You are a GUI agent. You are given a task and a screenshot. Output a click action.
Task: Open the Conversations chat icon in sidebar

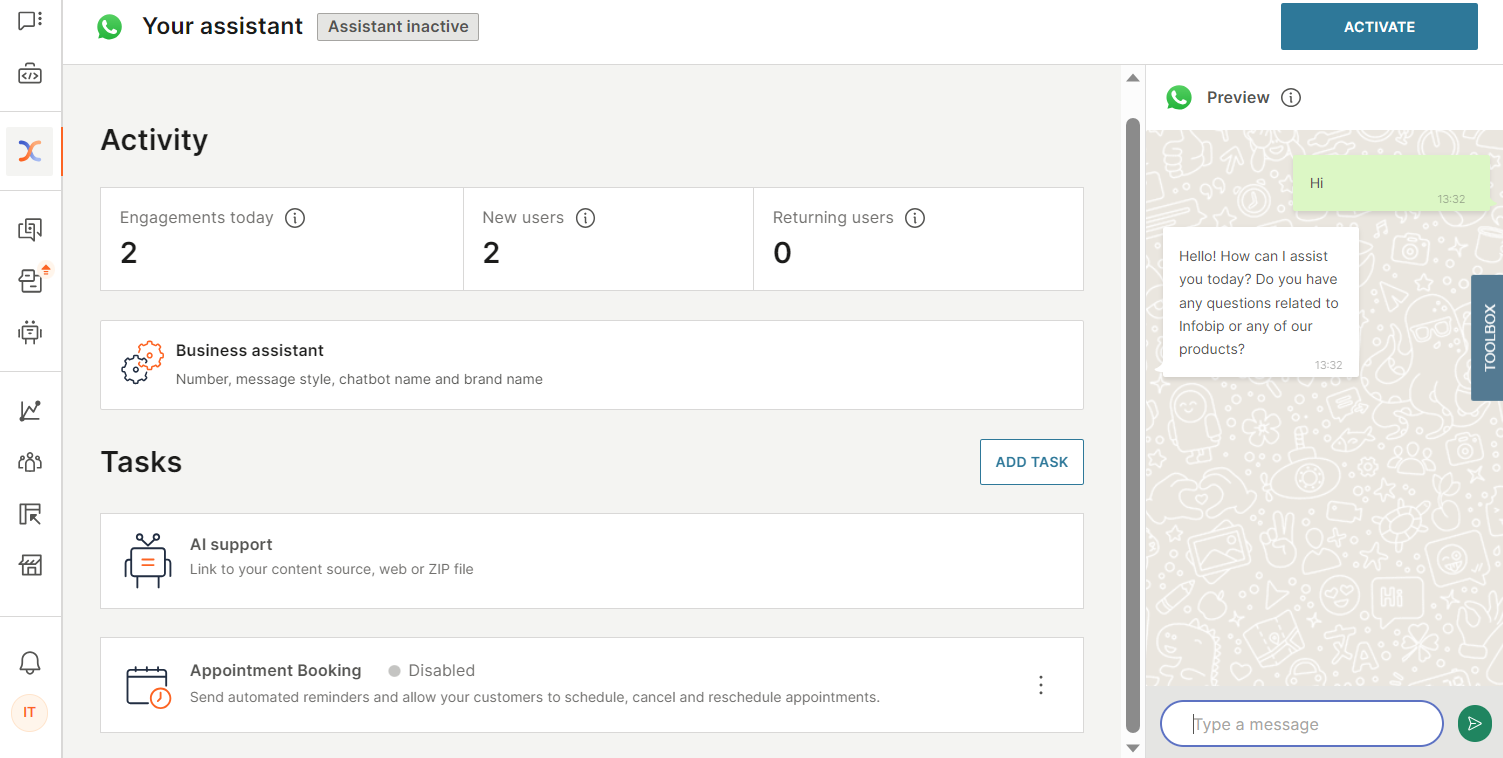[x=30, y=20]
